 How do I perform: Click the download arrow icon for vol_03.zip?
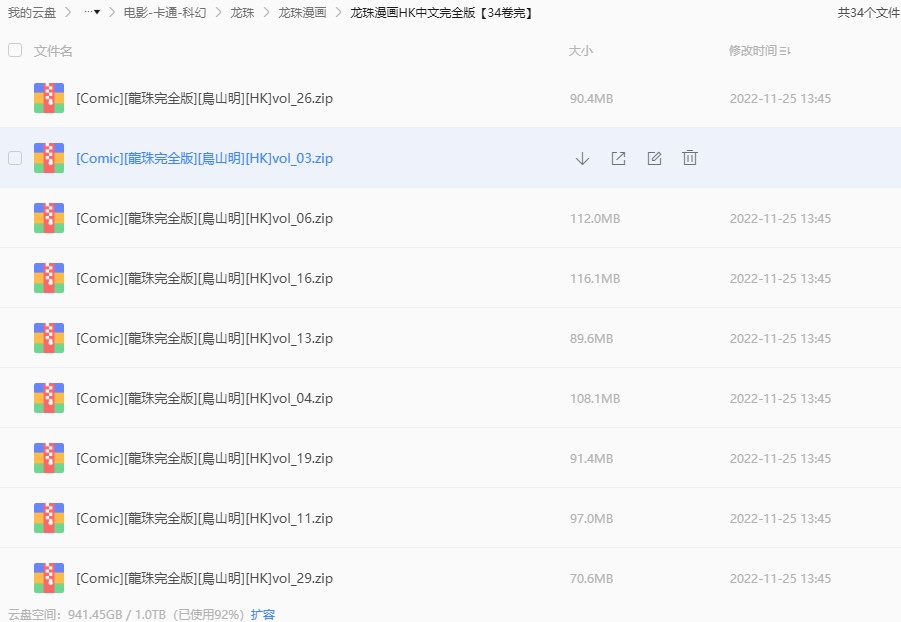[x=582, y=158]
